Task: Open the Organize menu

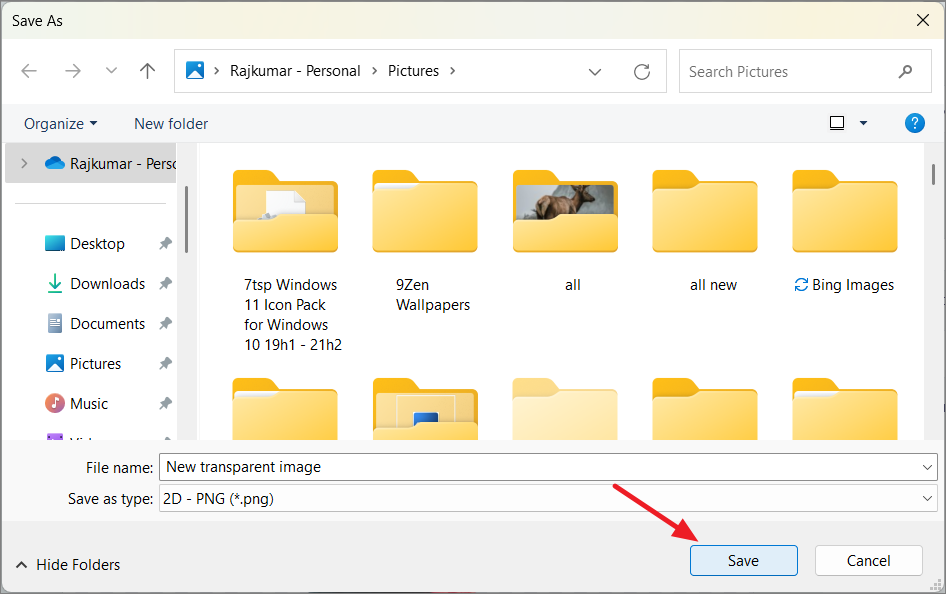Action: (60, 124)
